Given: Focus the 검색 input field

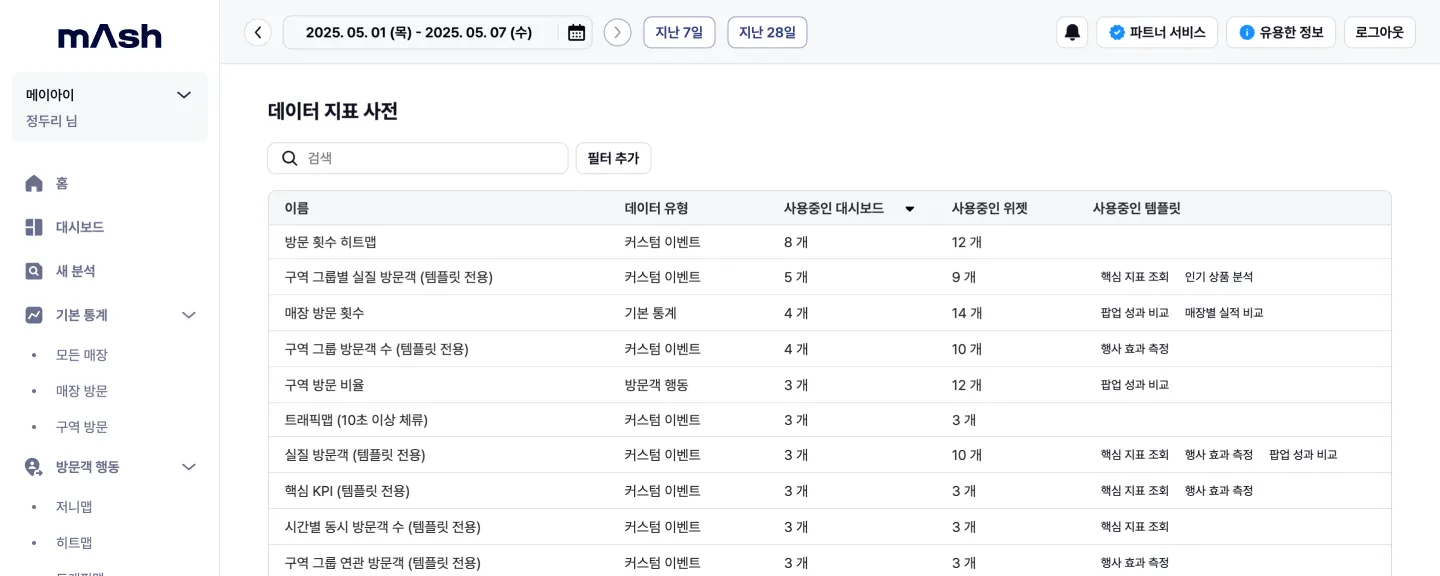Looking at the screenshot, I should pos(418,158).
